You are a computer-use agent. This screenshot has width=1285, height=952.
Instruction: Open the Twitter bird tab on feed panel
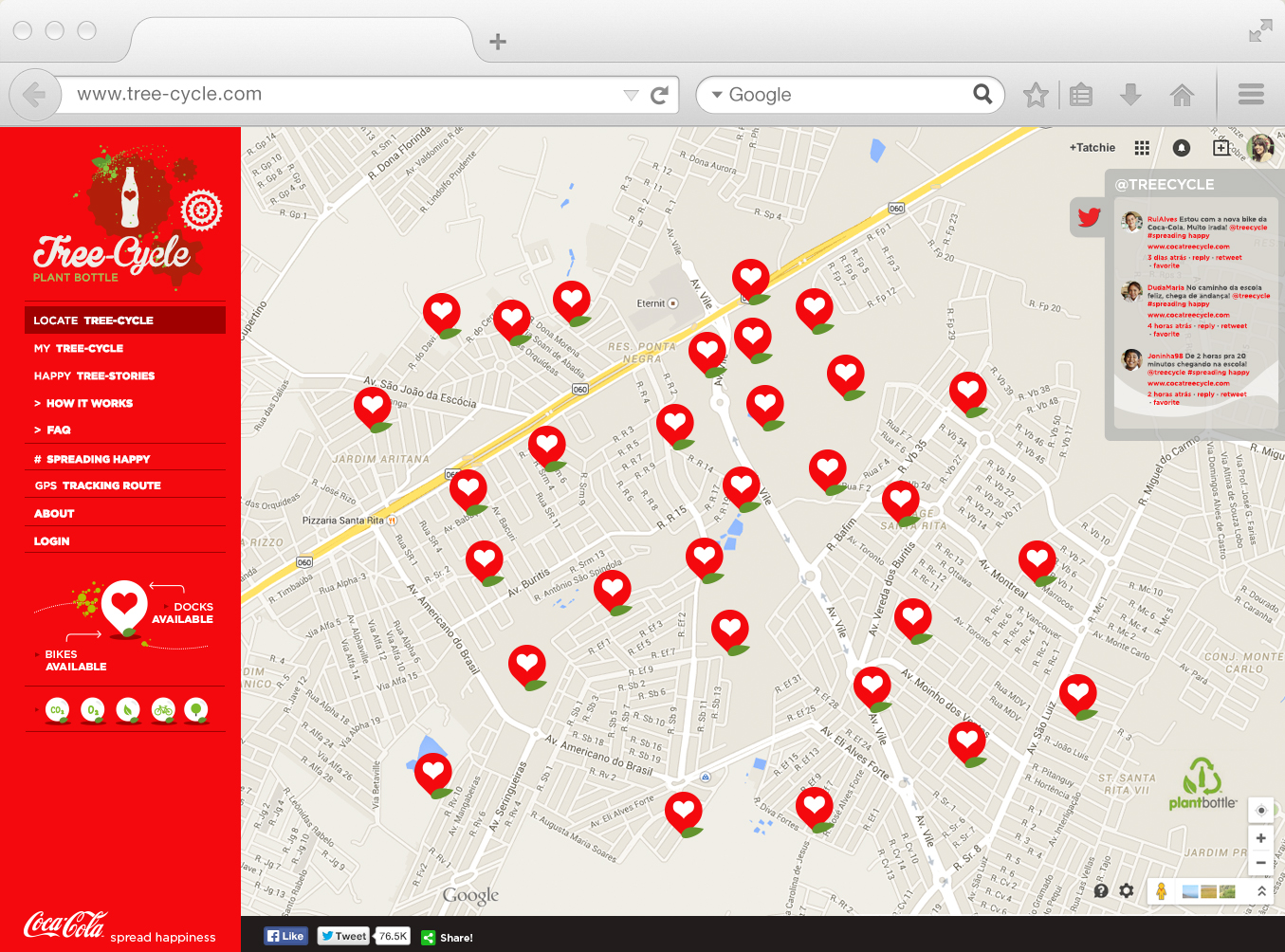pyautogui.click(x=1089, y=217)
